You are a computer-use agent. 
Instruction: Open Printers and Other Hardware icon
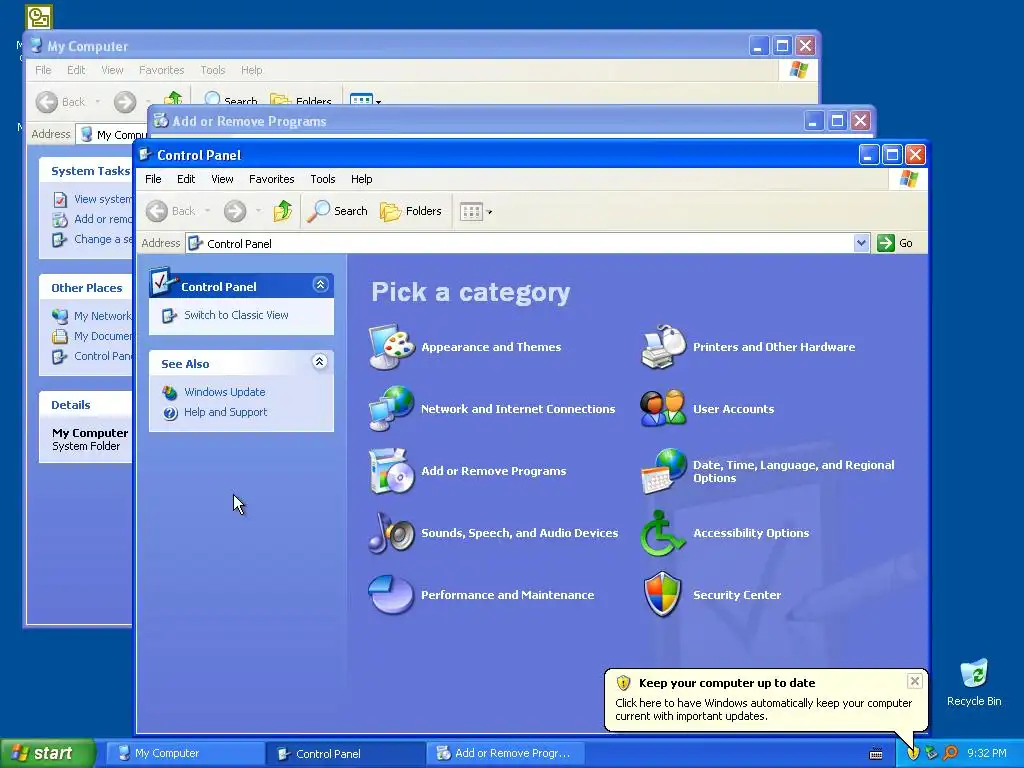click(x=664, y=347)
